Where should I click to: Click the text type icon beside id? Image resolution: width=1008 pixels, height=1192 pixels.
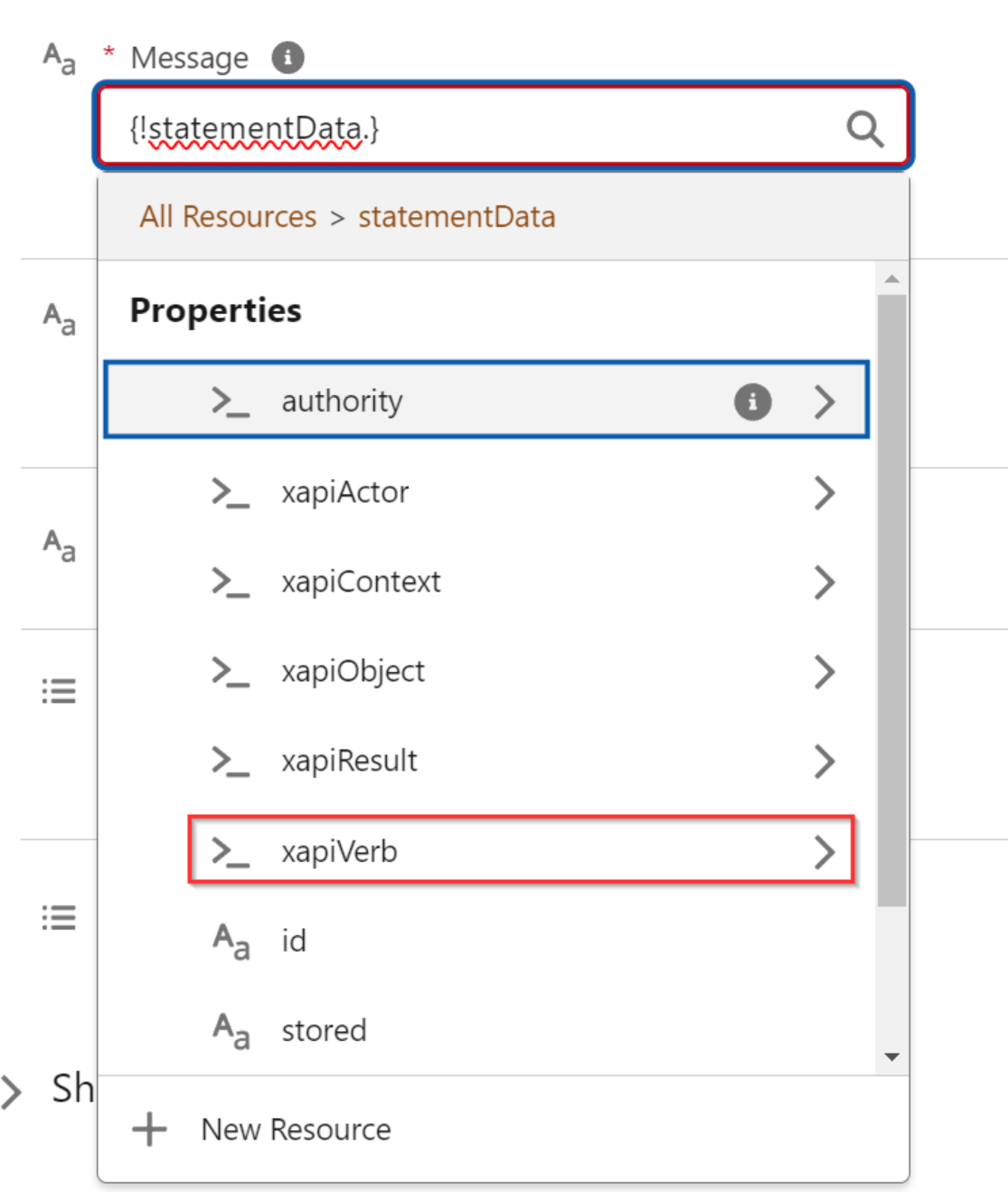[231, 941]
